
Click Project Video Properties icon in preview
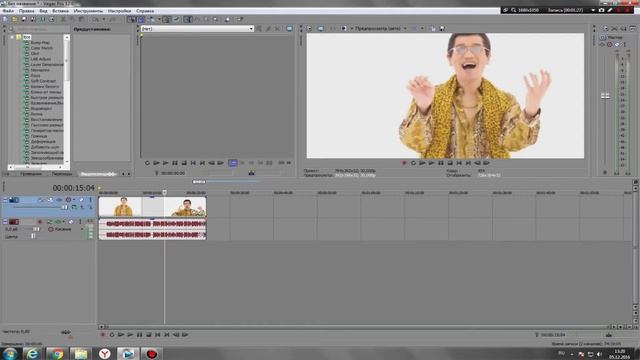309,29
